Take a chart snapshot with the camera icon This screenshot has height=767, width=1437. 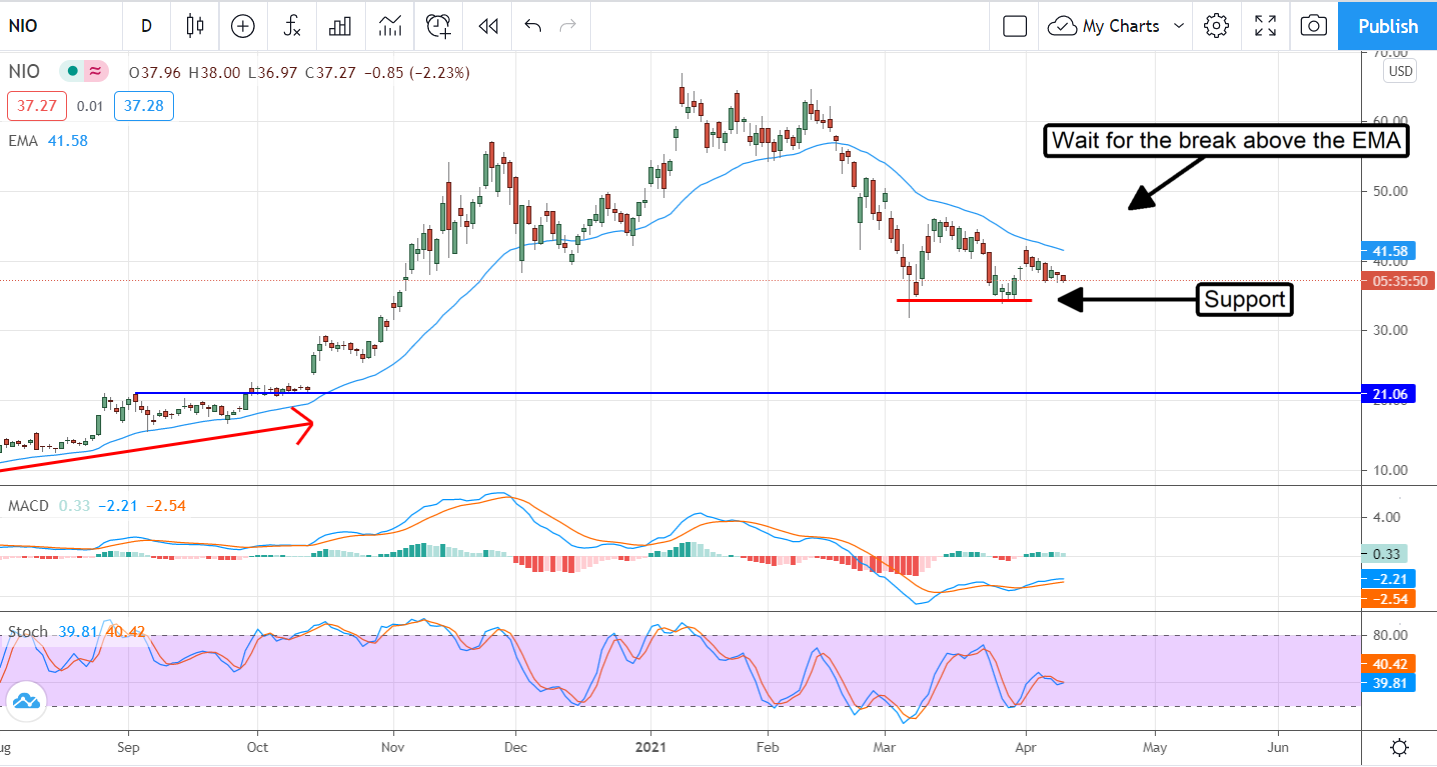coord(1314,26)
